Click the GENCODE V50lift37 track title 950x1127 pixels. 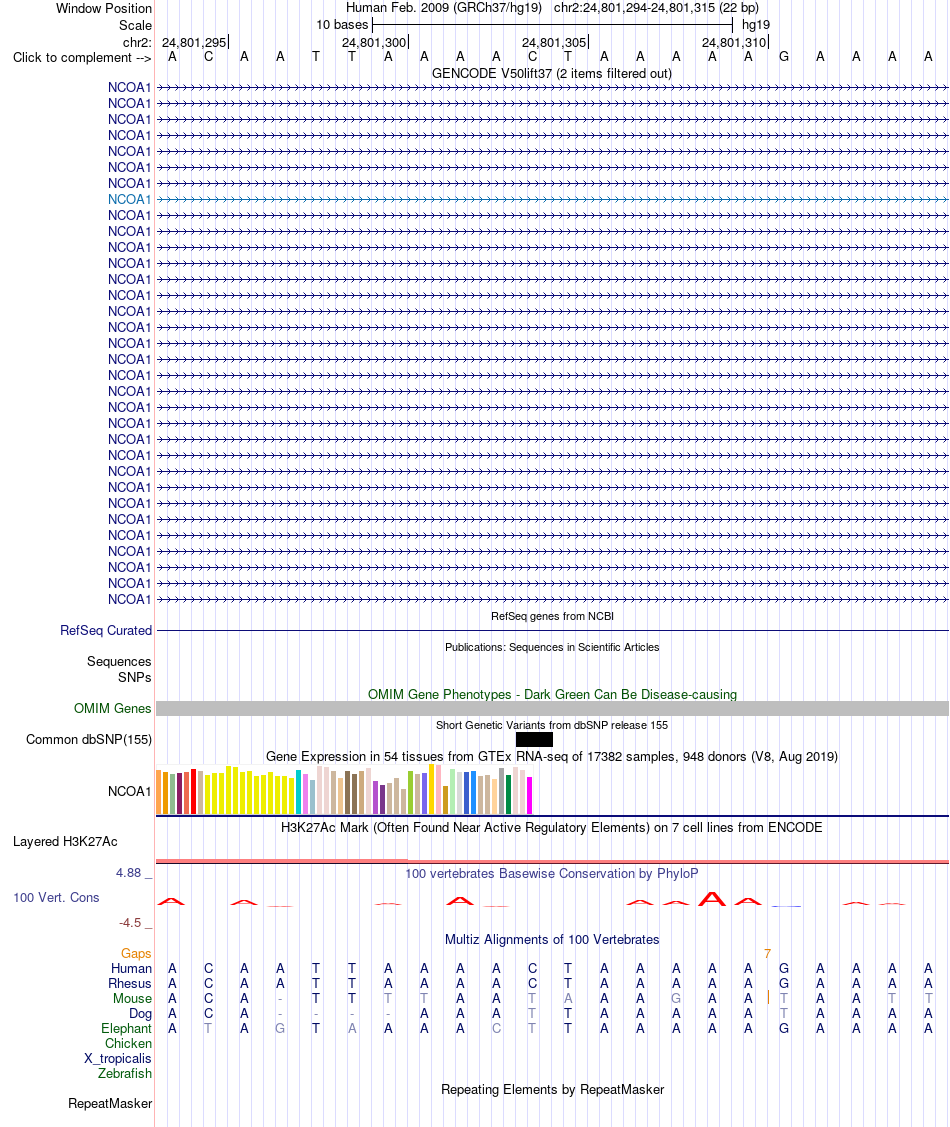tap(552, 73)
